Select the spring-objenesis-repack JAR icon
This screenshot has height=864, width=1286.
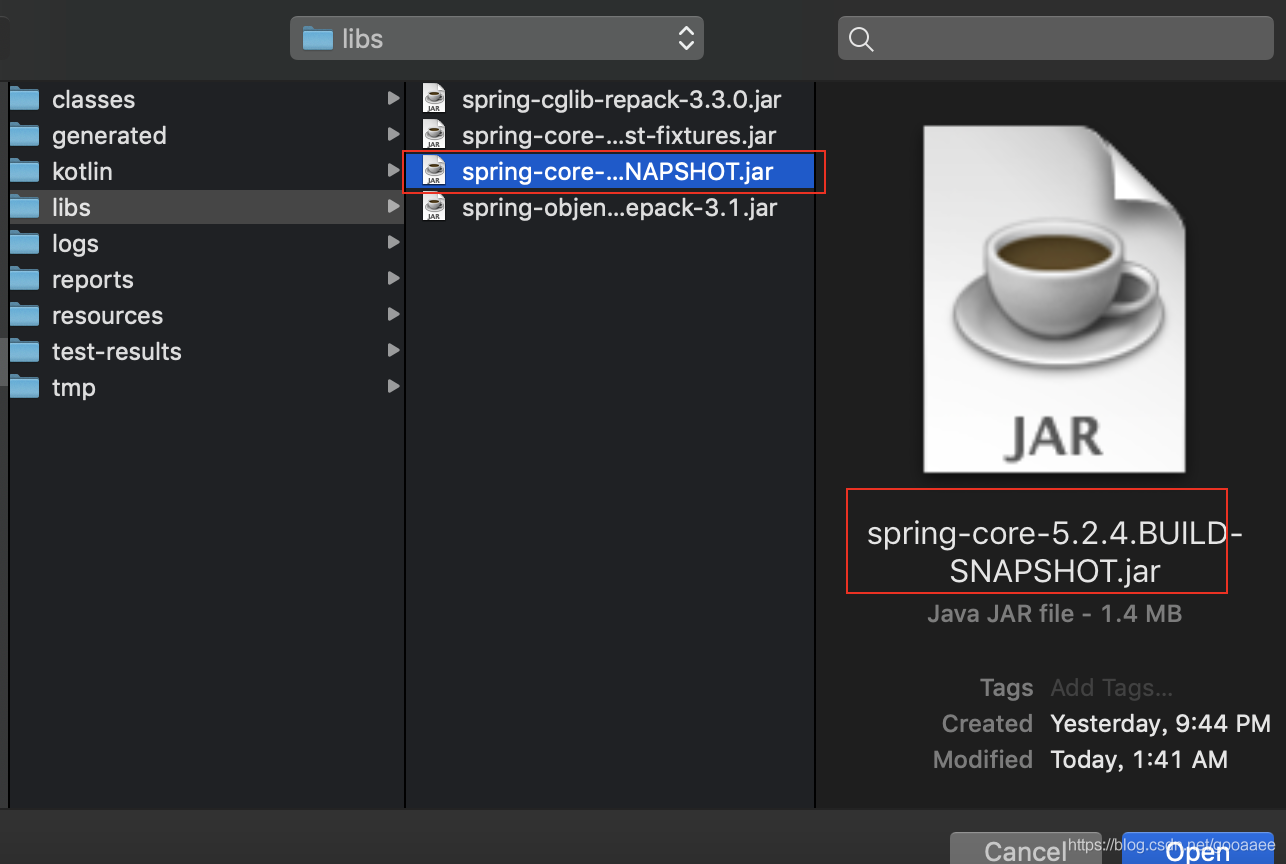pyautogui.click(x=433, y=207)
